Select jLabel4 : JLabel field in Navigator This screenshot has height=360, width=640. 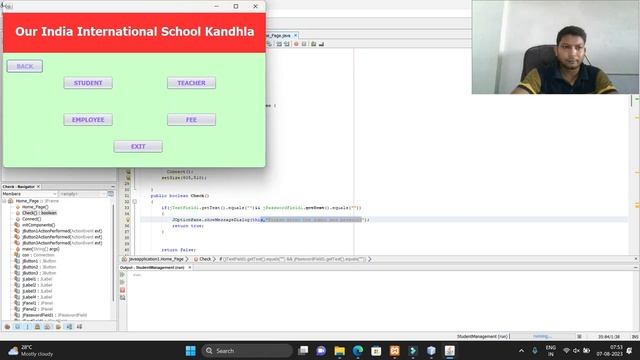37,297
